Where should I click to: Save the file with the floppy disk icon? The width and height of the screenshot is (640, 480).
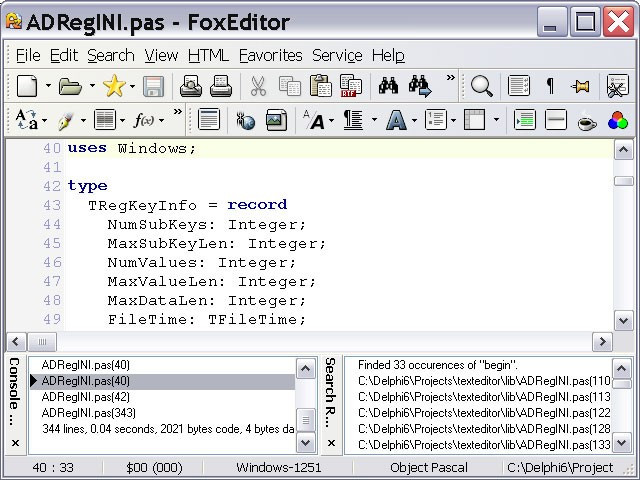coord(153,86)
